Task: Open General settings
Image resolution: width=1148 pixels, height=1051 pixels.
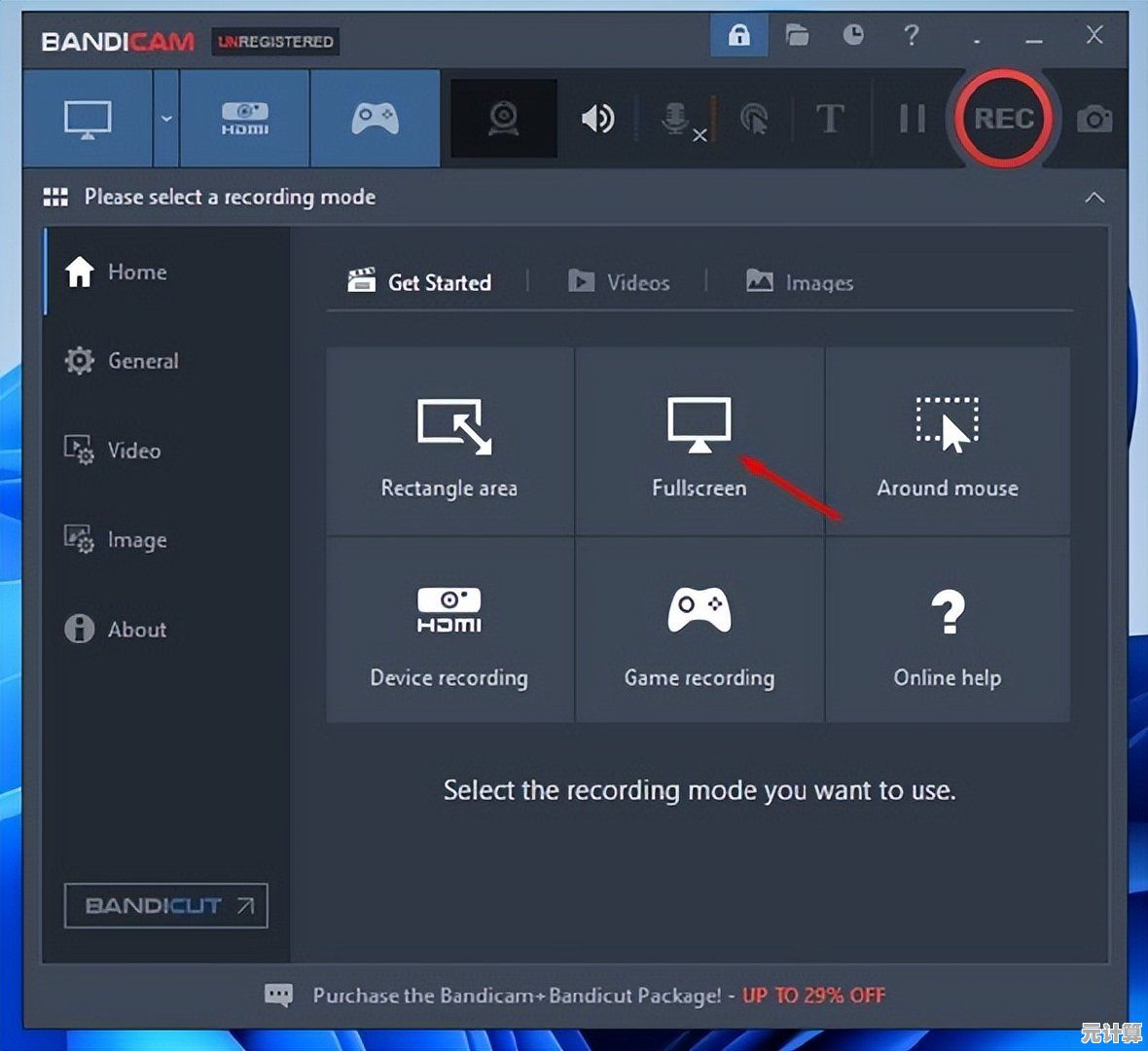Action: 167,361
